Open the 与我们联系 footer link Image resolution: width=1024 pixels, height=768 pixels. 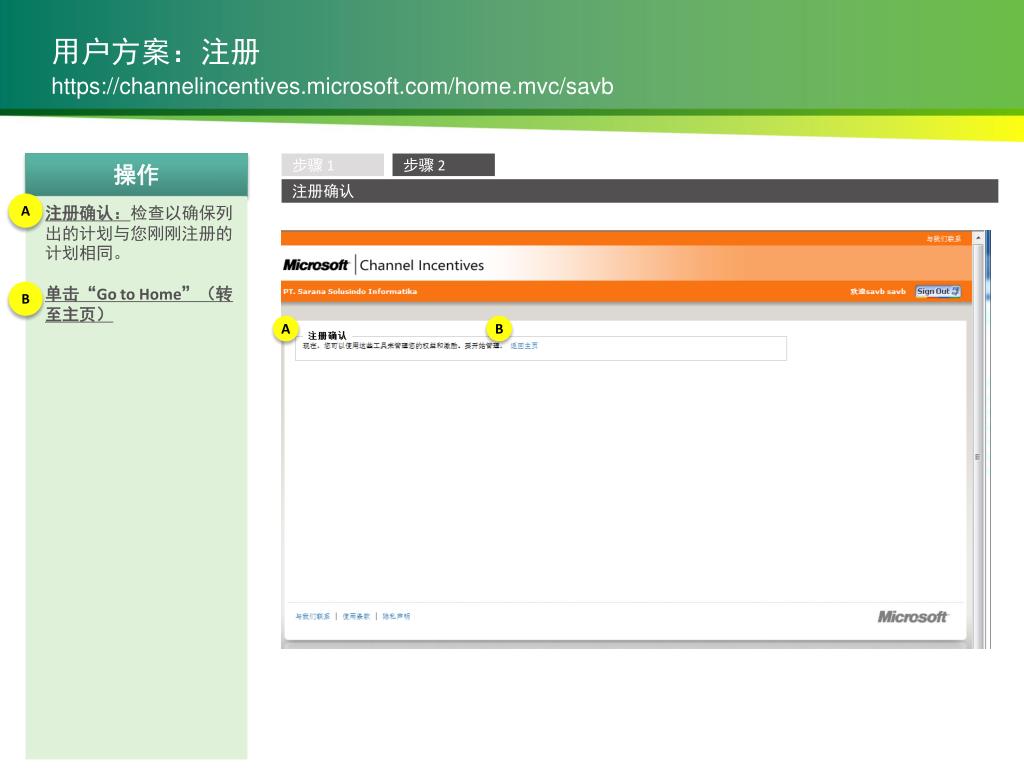pyautogui.click(x=313, y=616)
